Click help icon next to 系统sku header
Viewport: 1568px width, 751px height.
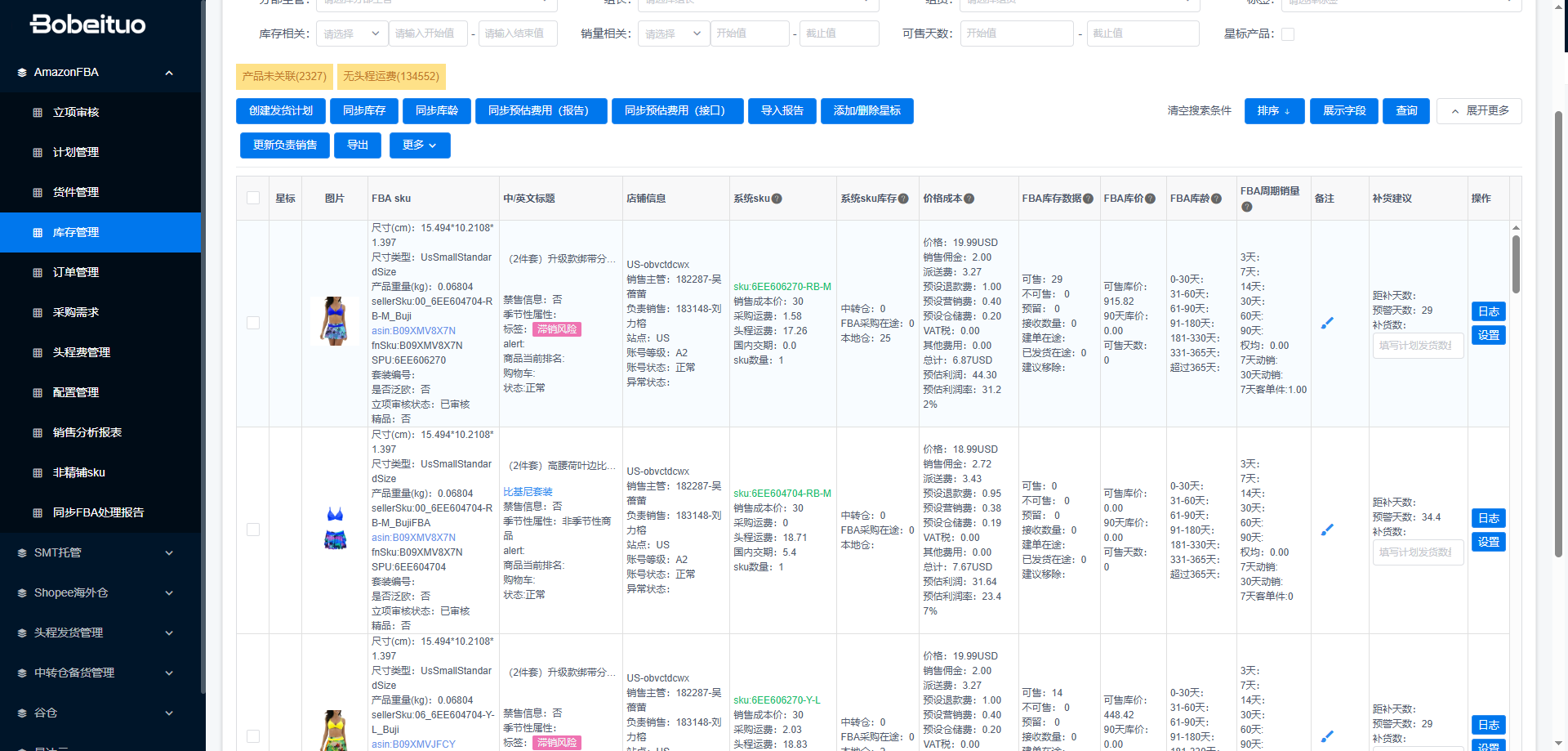tap(777, 199)
